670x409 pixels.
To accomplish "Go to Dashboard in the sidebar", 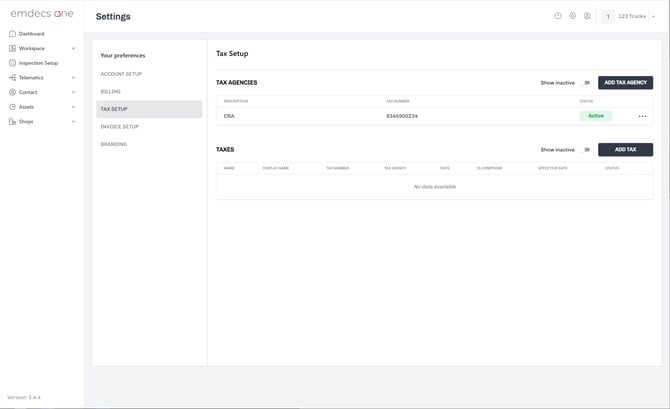I will 32,34.
